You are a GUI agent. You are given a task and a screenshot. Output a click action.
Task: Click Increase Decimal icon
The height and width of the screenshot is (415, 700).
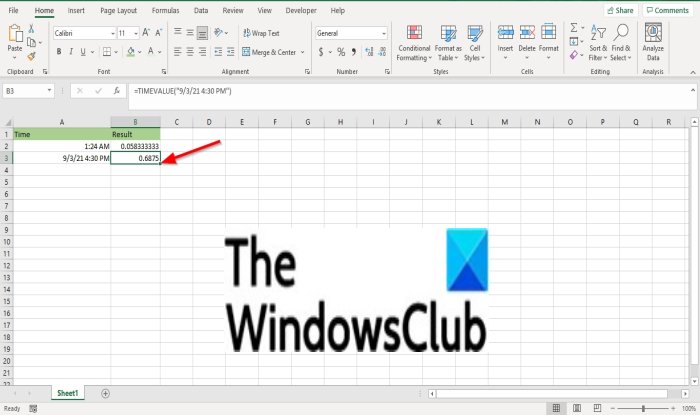coord(369,52)
